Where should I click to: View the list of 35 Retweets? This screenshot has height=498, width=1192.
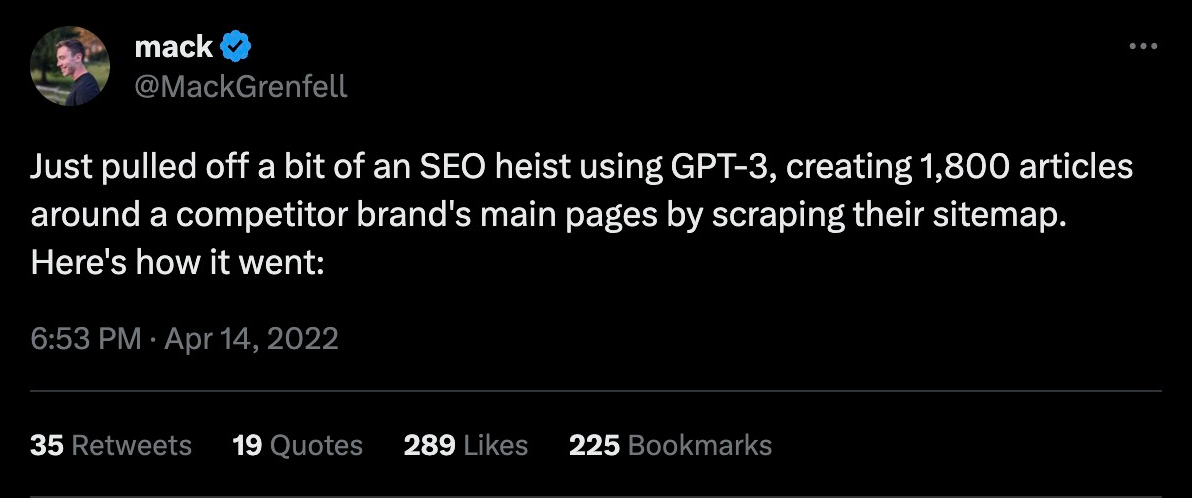click(x=110, y=445)
